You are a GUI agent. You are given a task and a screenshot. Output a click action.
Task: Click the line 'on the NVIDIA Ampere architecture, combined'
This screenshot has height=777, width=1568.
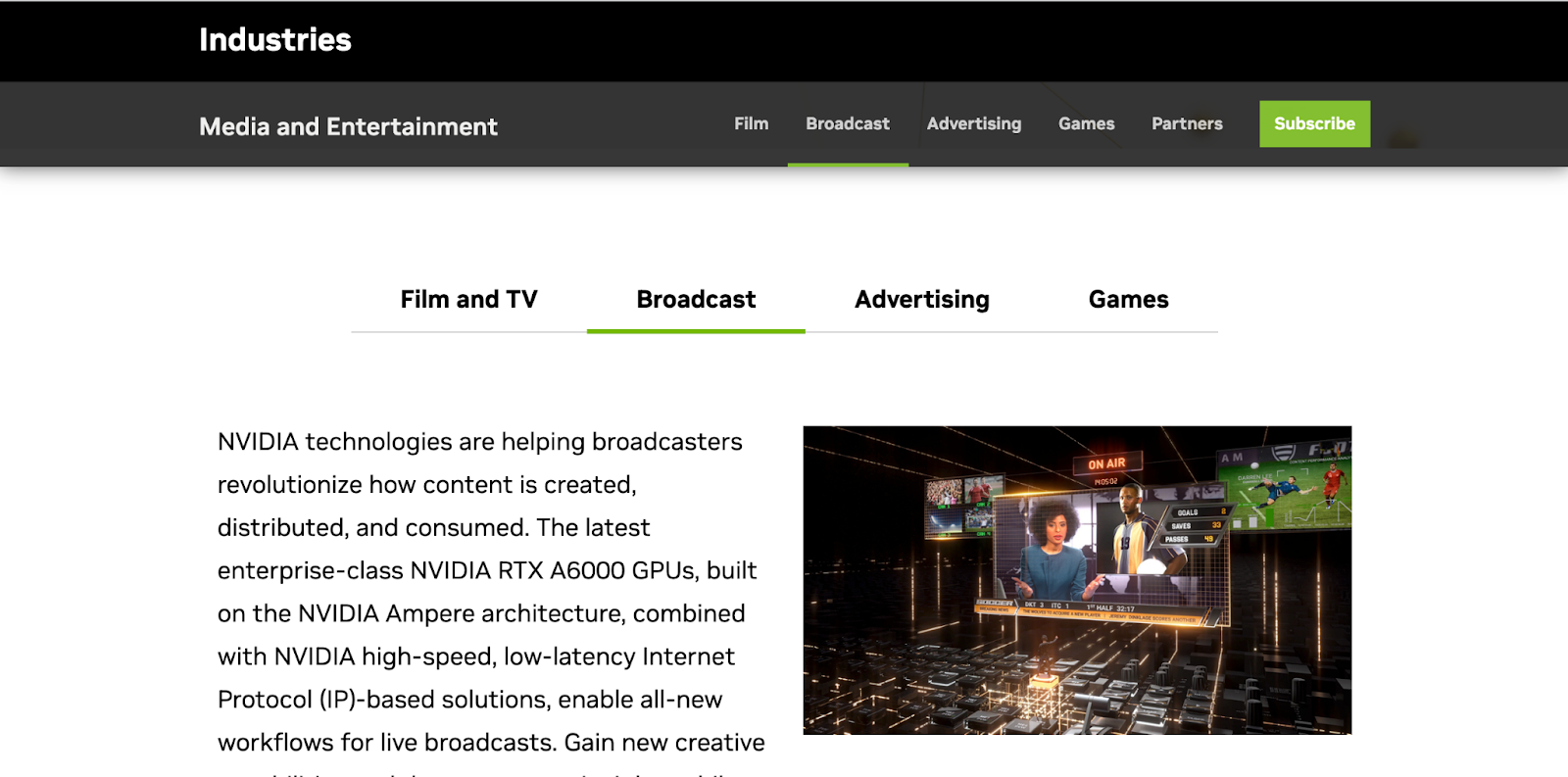(481, 613)
